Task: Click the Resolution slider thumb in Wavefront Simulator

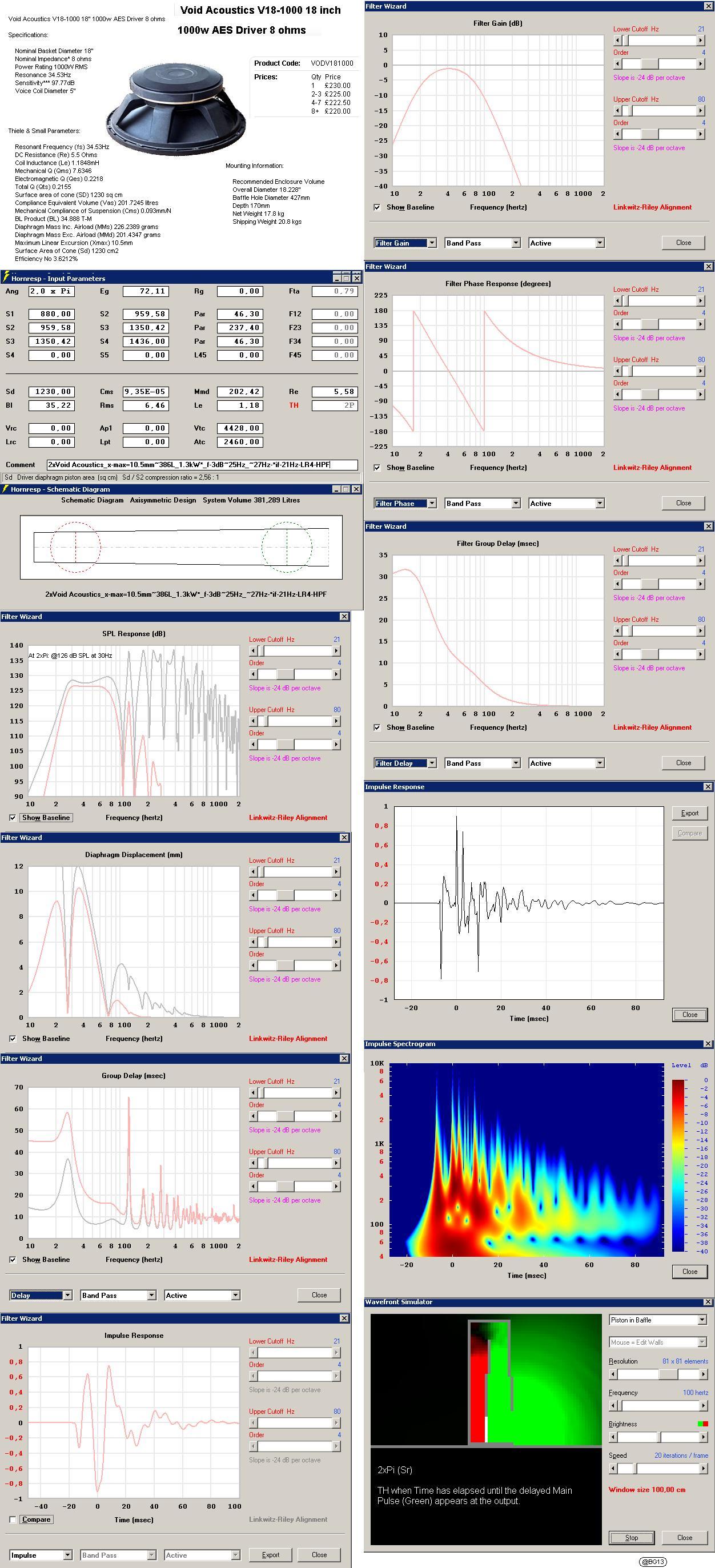Action: pyautogui.click(x=669, y=1374)
